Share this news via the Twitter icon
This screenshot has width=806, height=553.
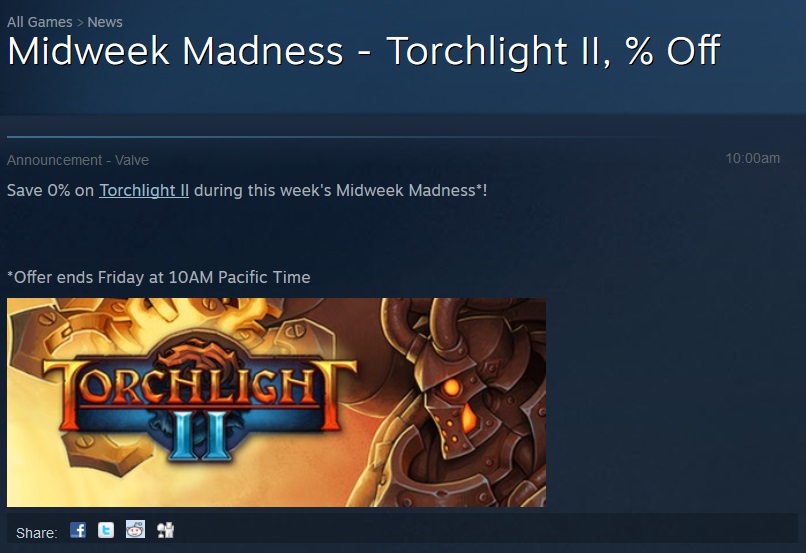106,530
